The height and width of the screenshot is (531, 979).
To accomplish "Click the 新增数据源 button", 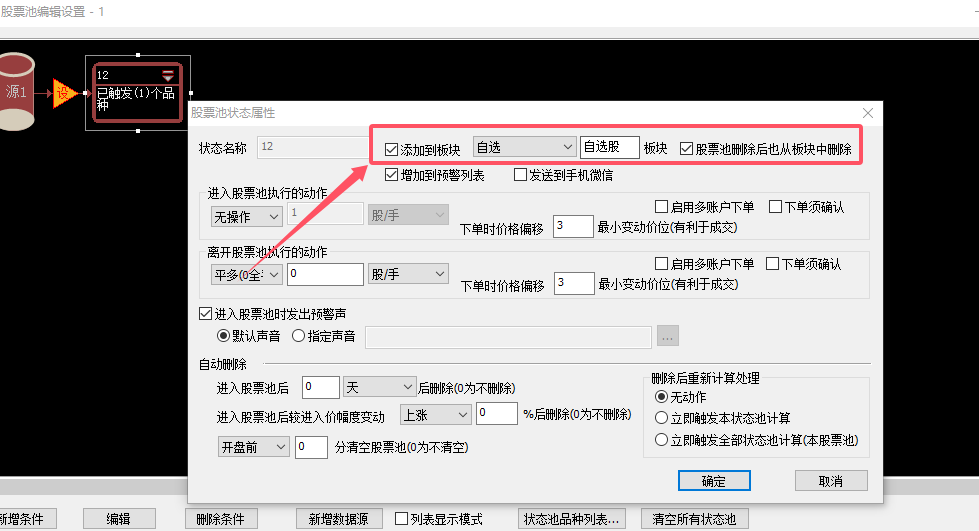I will [339, 519].
